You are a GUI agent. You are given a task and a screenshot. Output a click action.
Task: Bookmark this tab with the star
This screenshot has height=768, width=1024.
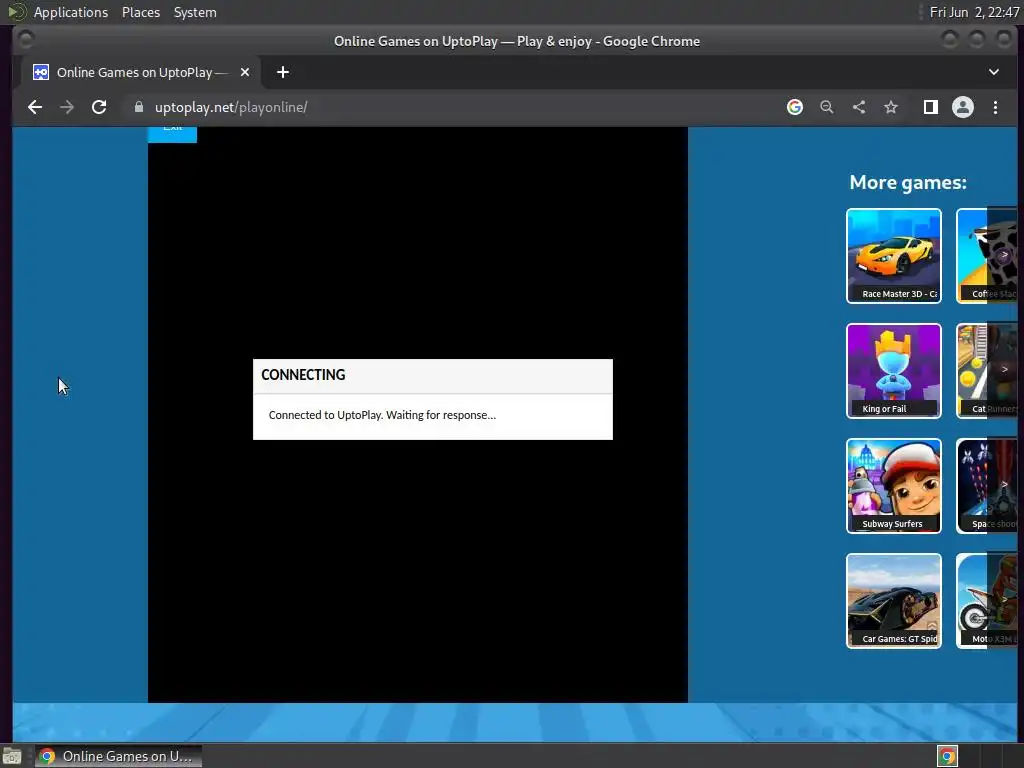[x=891, y=107]
